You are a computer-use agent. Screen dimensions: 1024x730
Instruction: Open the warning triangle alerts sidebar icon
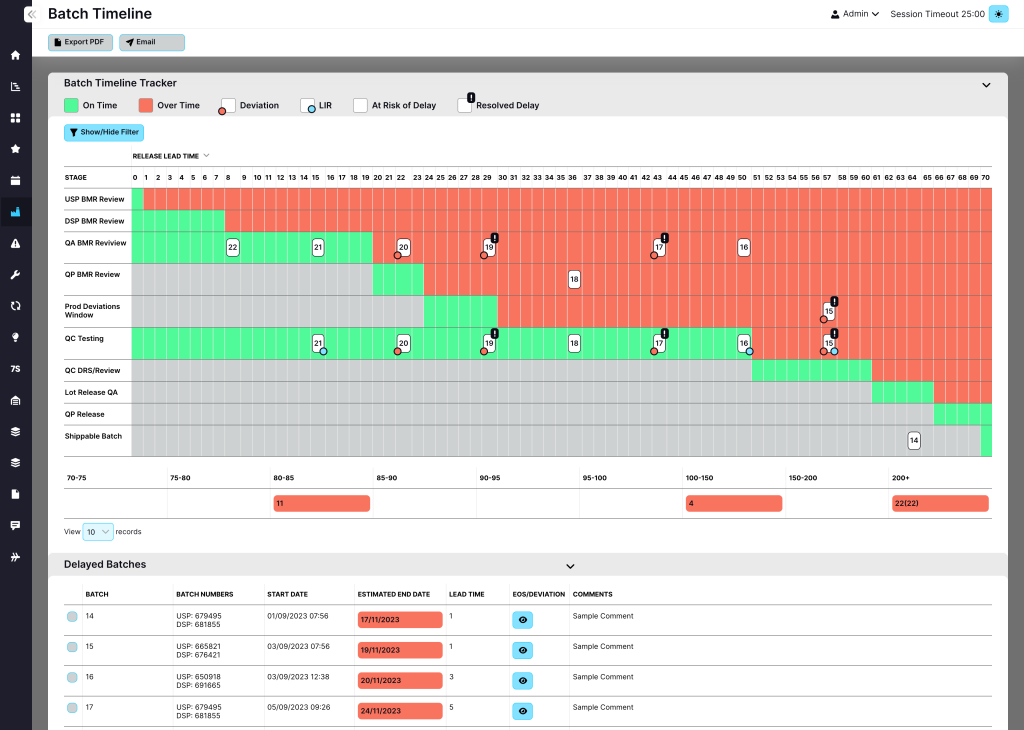(x=16, y=244)
